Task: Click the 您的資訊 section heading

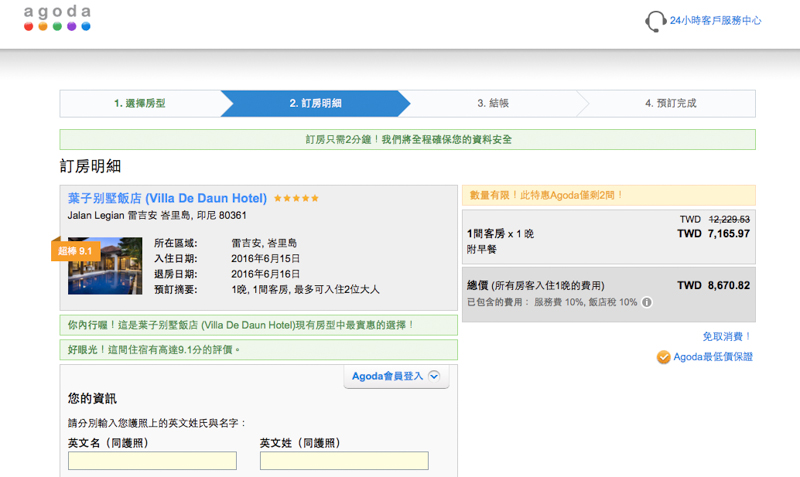Action: (92, 398)
